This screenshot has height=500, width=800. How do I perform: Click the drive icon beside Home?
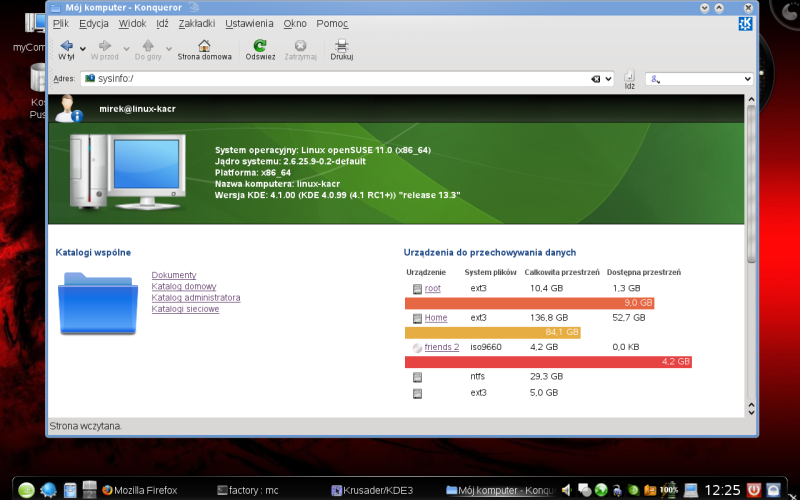pyautogui.click(x=417, y=318)
